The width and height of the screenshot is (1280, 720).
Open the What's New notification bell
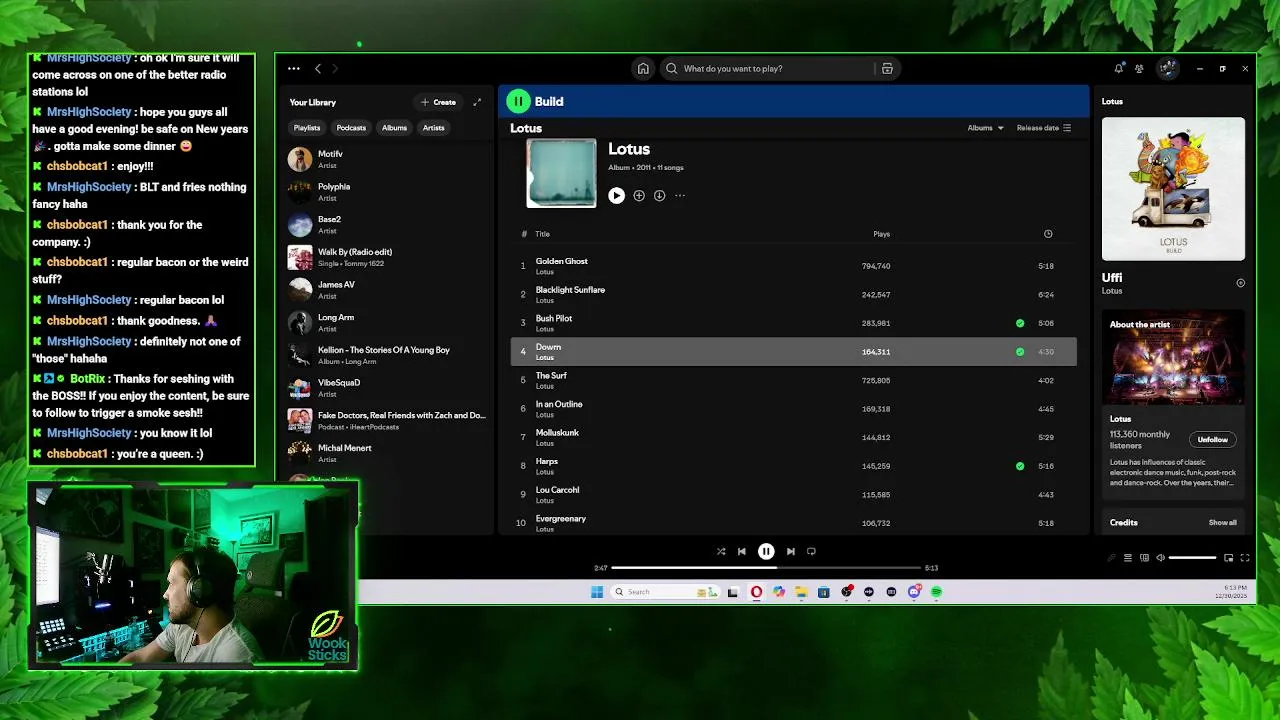pyautogui.click(x=1118, y=69)
